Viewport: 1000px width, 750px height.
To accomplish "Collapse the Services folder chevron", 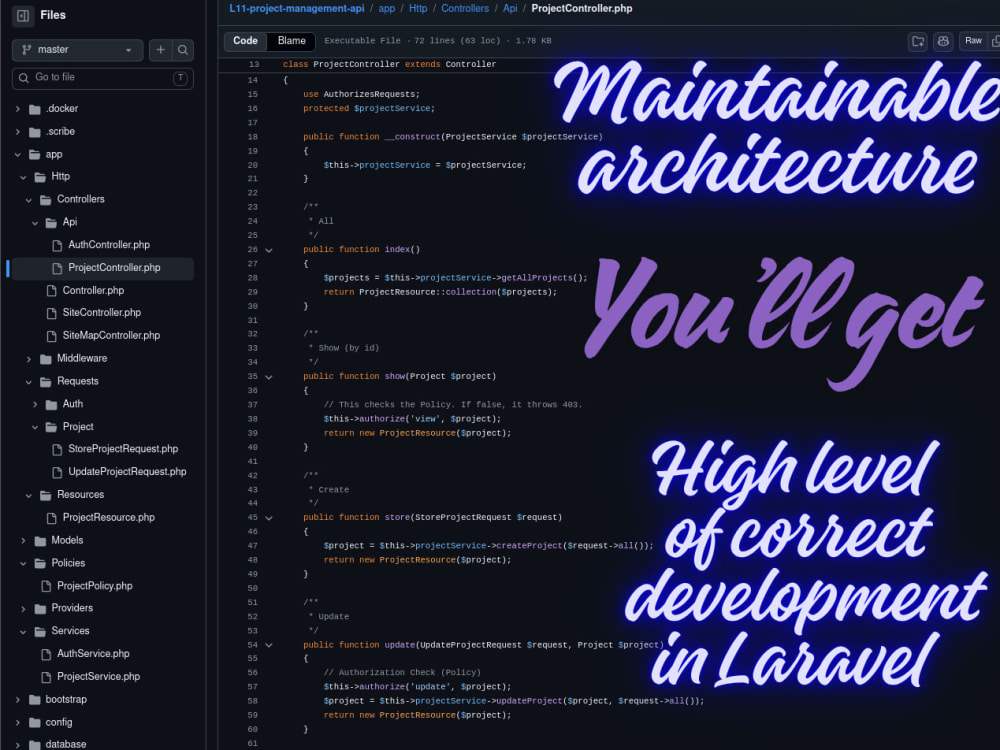I will coord(24,631).
